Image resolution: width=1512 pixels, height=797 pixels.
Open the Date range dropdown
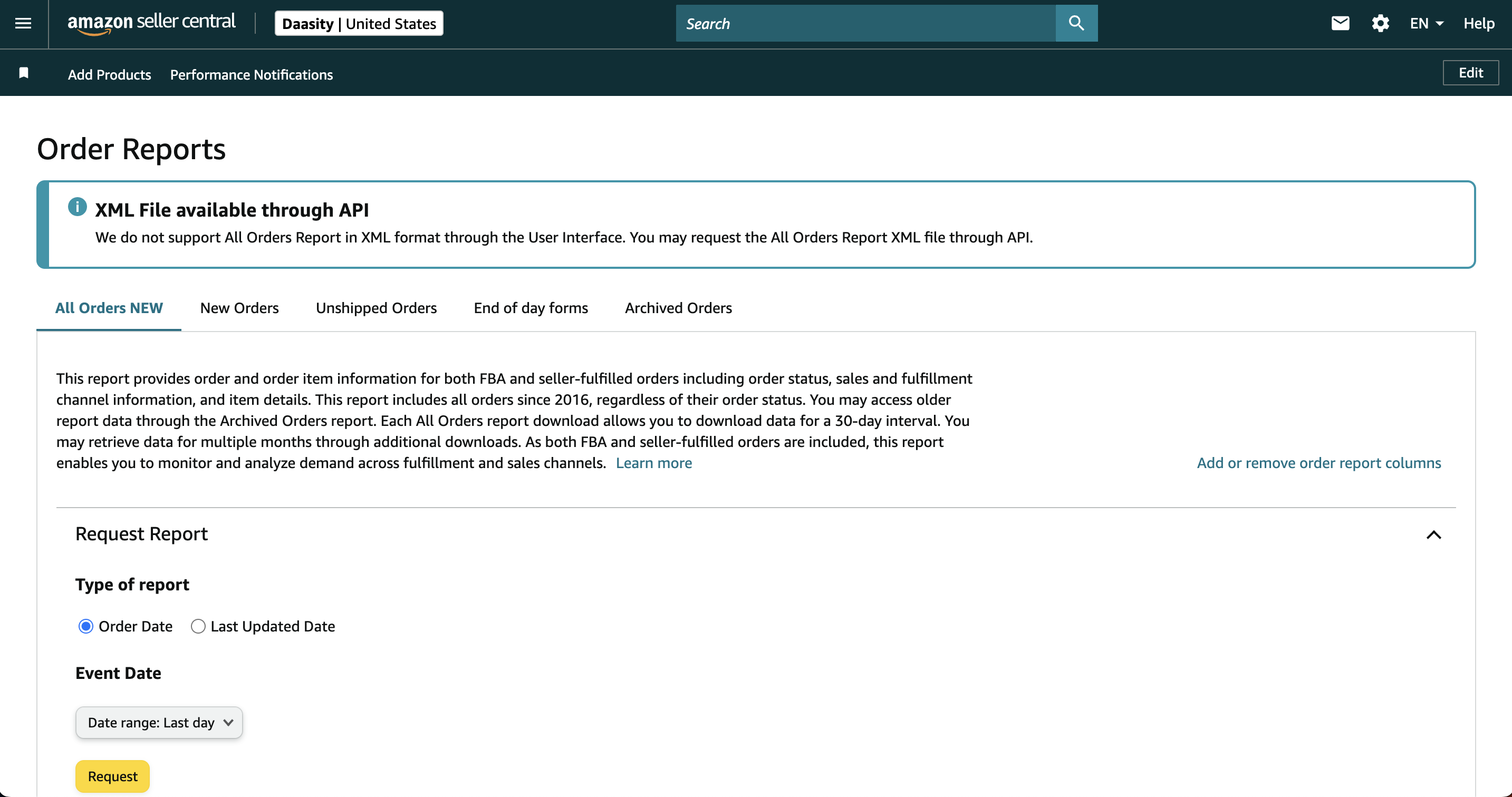[159, 723]
